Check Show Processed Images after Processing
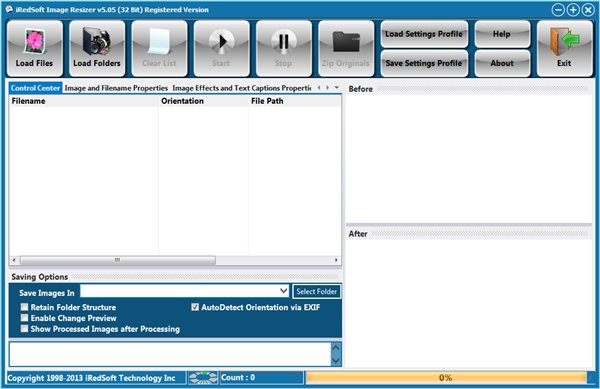Image resolution: width=600 pixels, height=389 pixels. pos(24,328)
